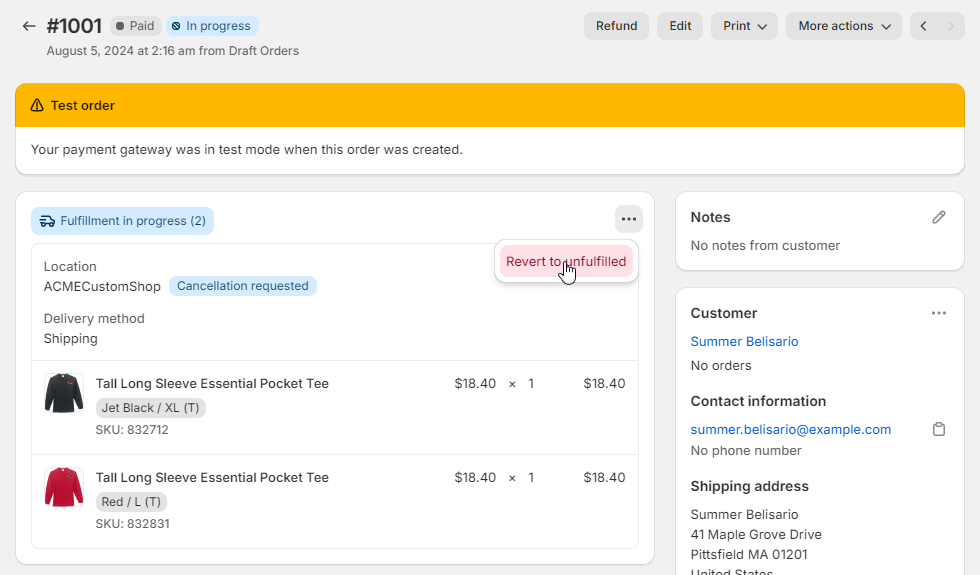Open the More actions dropdown

point(844,26)
